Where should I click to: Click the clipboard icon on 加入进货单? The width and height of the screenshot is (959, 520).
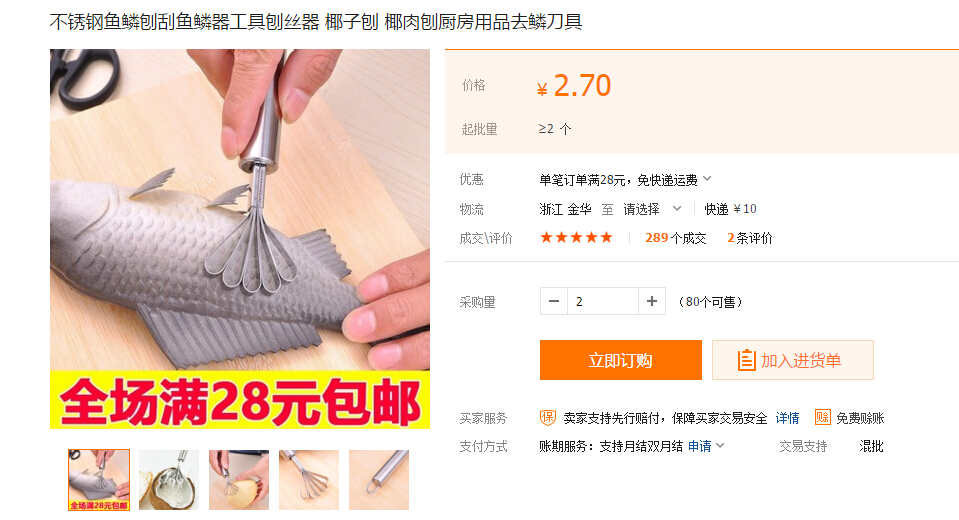(x=746, y=360)
